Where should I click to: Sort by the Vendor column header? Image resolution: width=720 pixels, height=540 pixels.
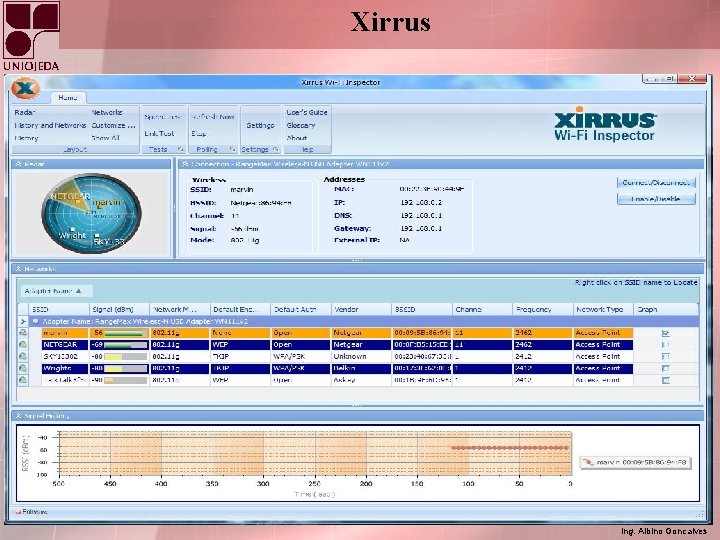click(x=361, y=309)
